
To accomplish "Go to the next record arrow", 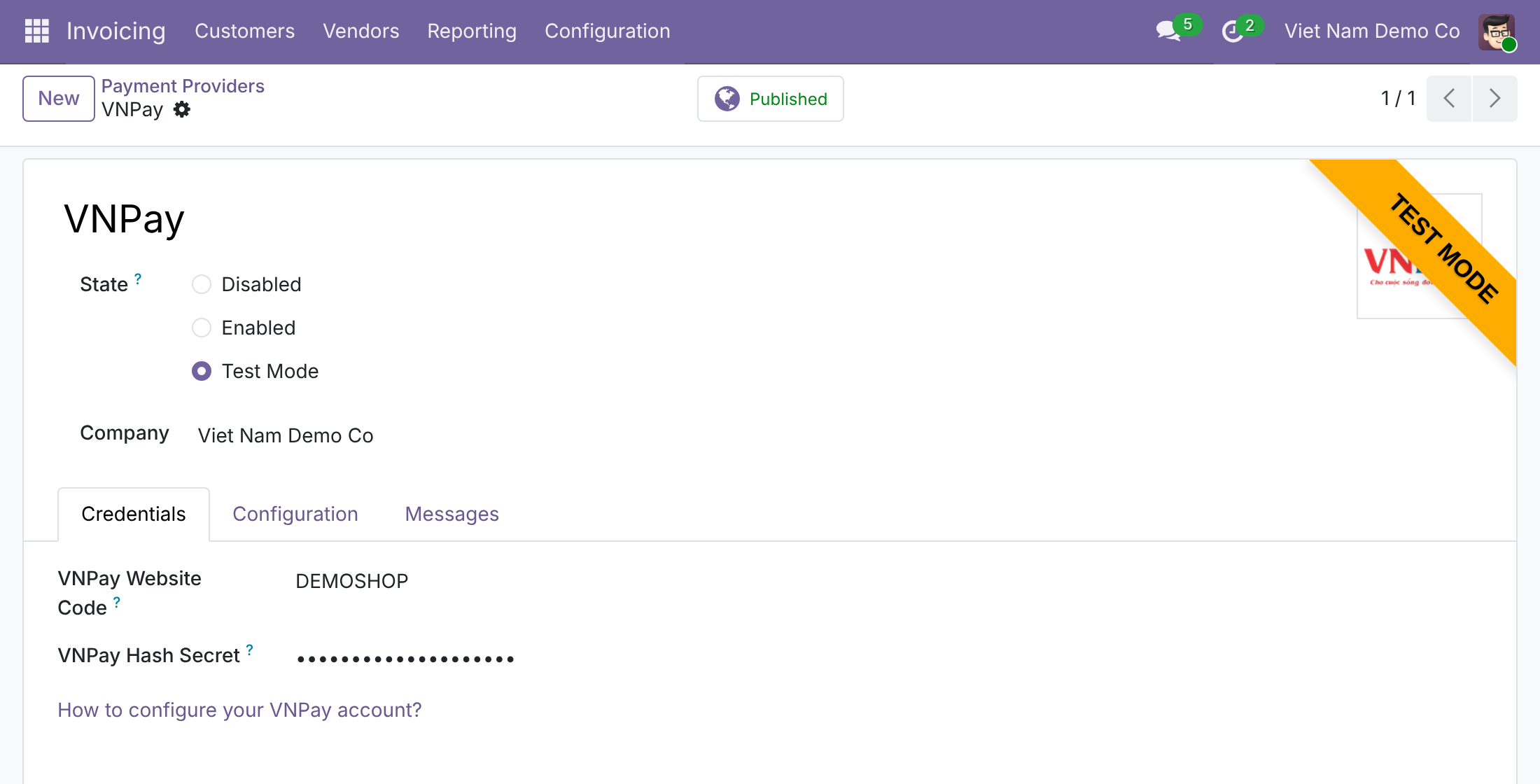I will pyautogui.click(x=1494, y=99).
